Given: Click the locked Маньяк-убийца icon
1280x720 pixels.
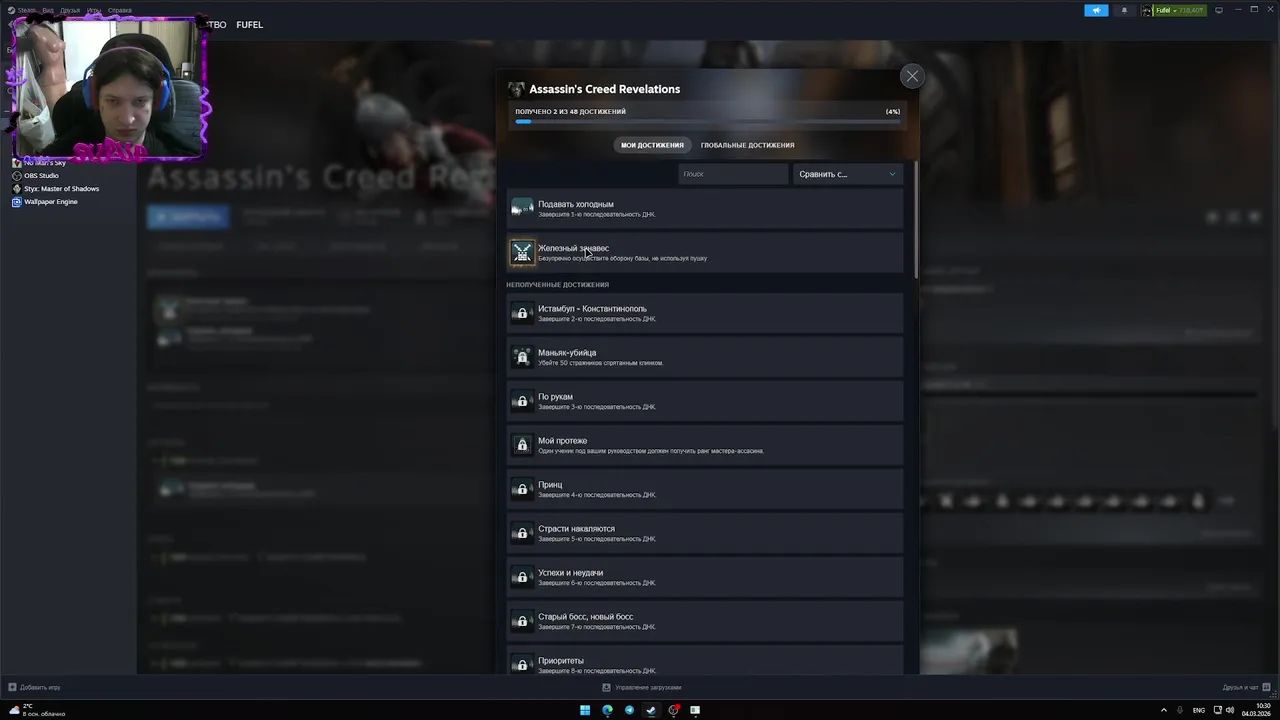Looking at the screenshot, I should click(522, 357).
